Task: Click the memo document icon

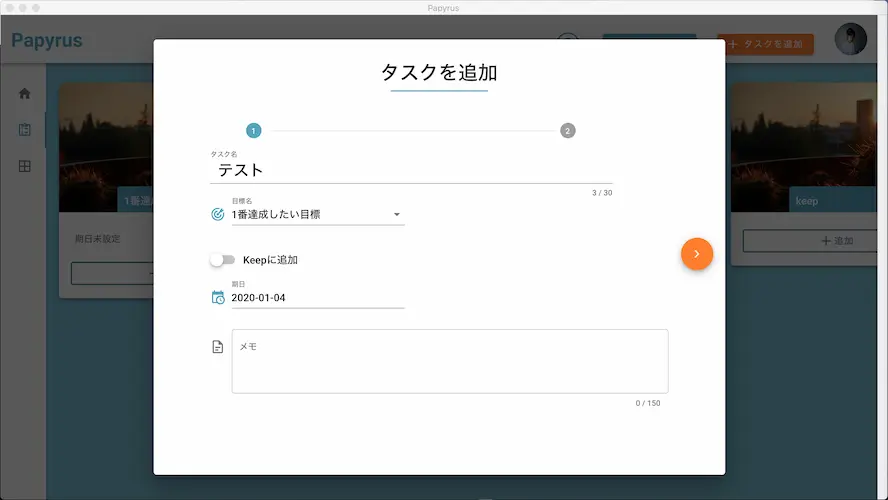Action: click(217, 347)
